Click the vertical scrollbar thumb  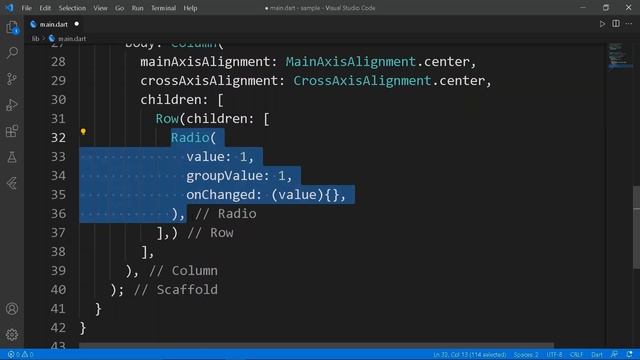click(x=636, y=227)
